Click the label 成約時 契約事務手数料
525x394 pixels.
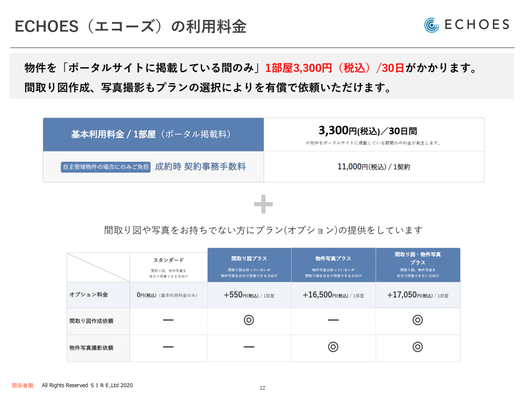pos(200,166)
